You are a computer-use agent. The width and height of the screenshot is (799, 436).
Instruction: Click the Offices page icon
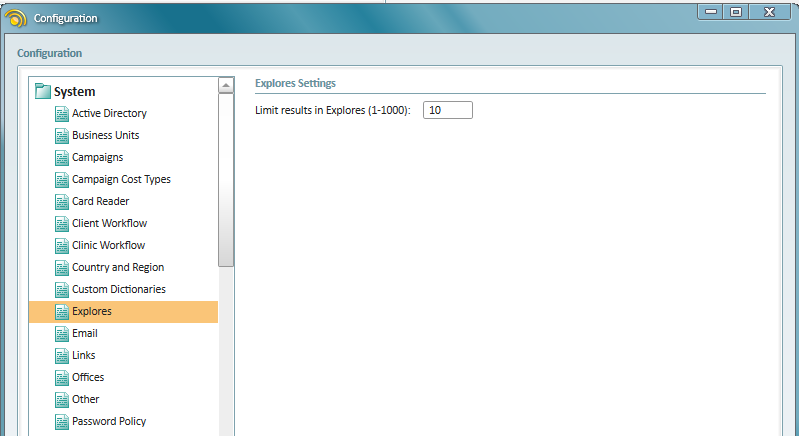click(62, 377)
